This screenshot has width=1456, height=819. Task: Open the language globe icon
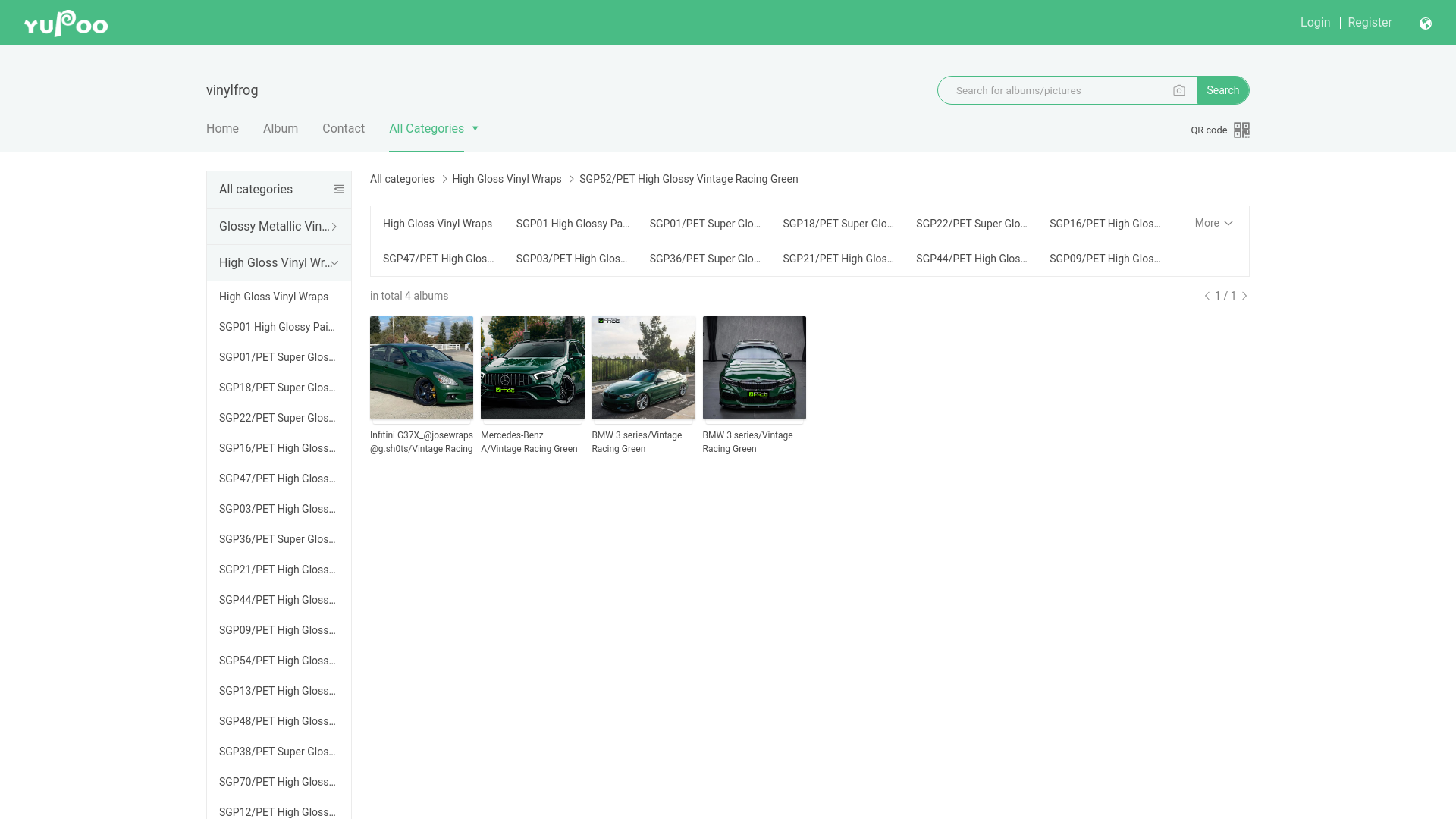pos(1426,24)
